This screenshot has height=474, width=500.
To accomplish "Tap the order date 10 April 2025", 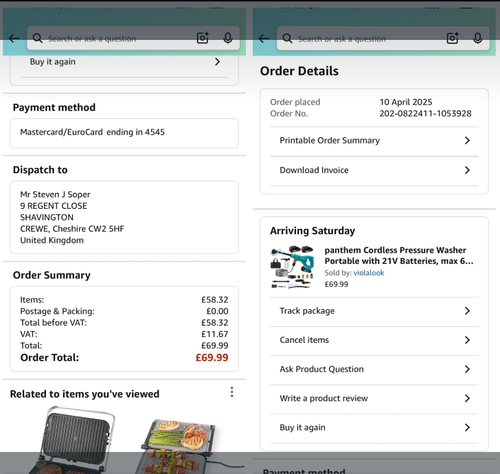I will pos(406,102).
